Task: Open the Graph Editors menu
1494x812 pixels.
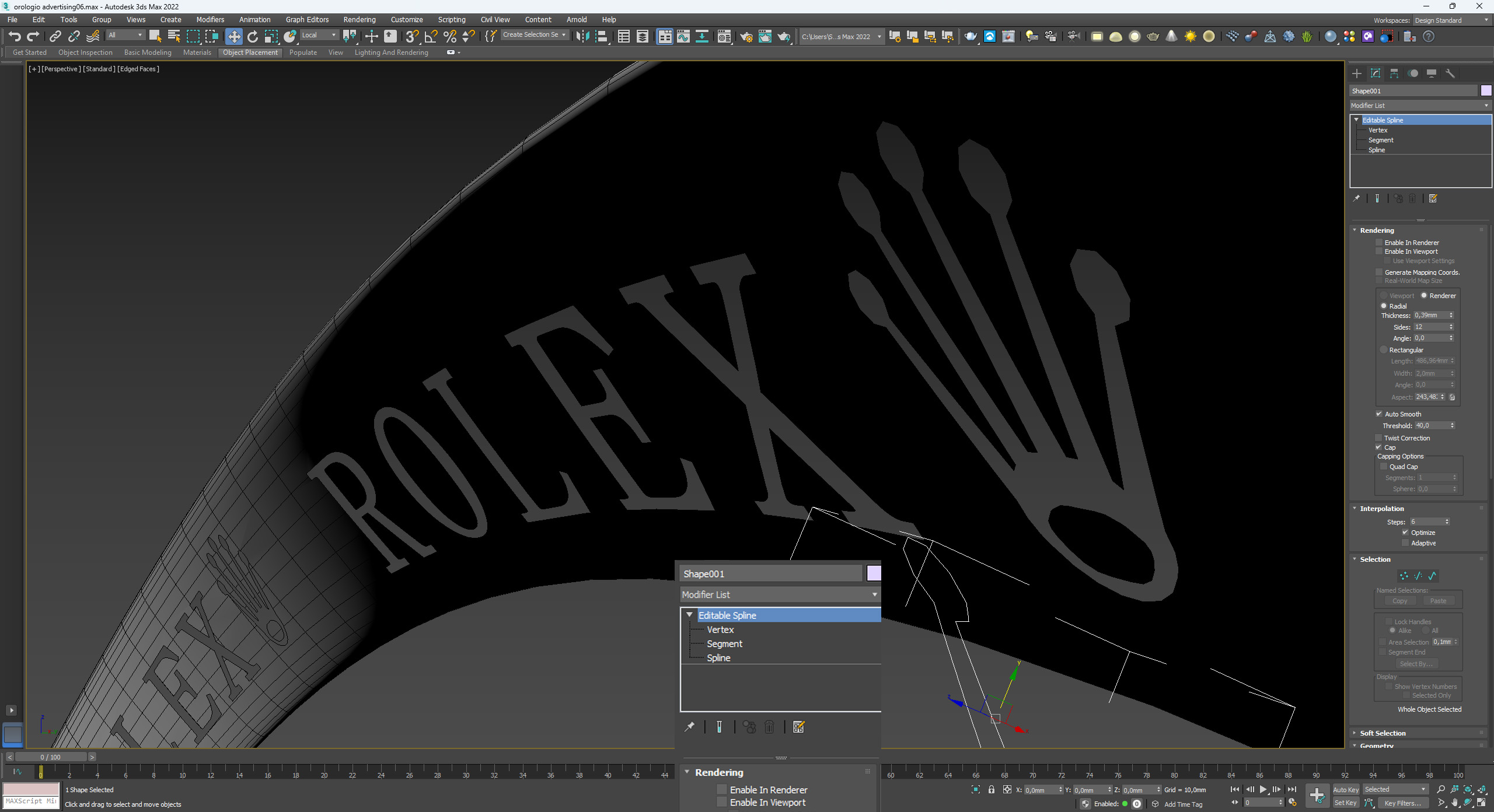Action: [x=307, y=20]
